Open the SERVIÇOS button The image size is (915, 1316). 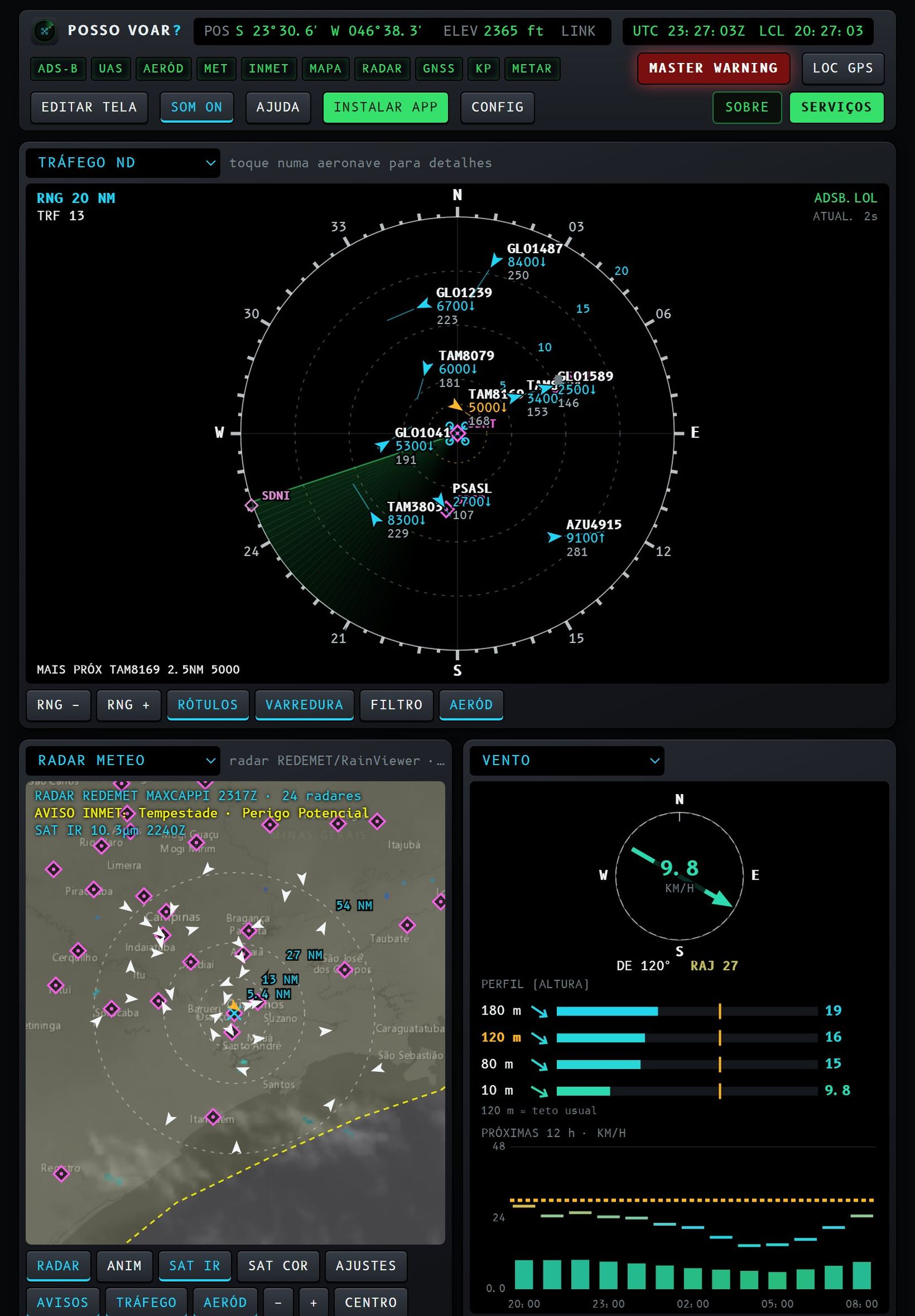[x=837, y=107]
